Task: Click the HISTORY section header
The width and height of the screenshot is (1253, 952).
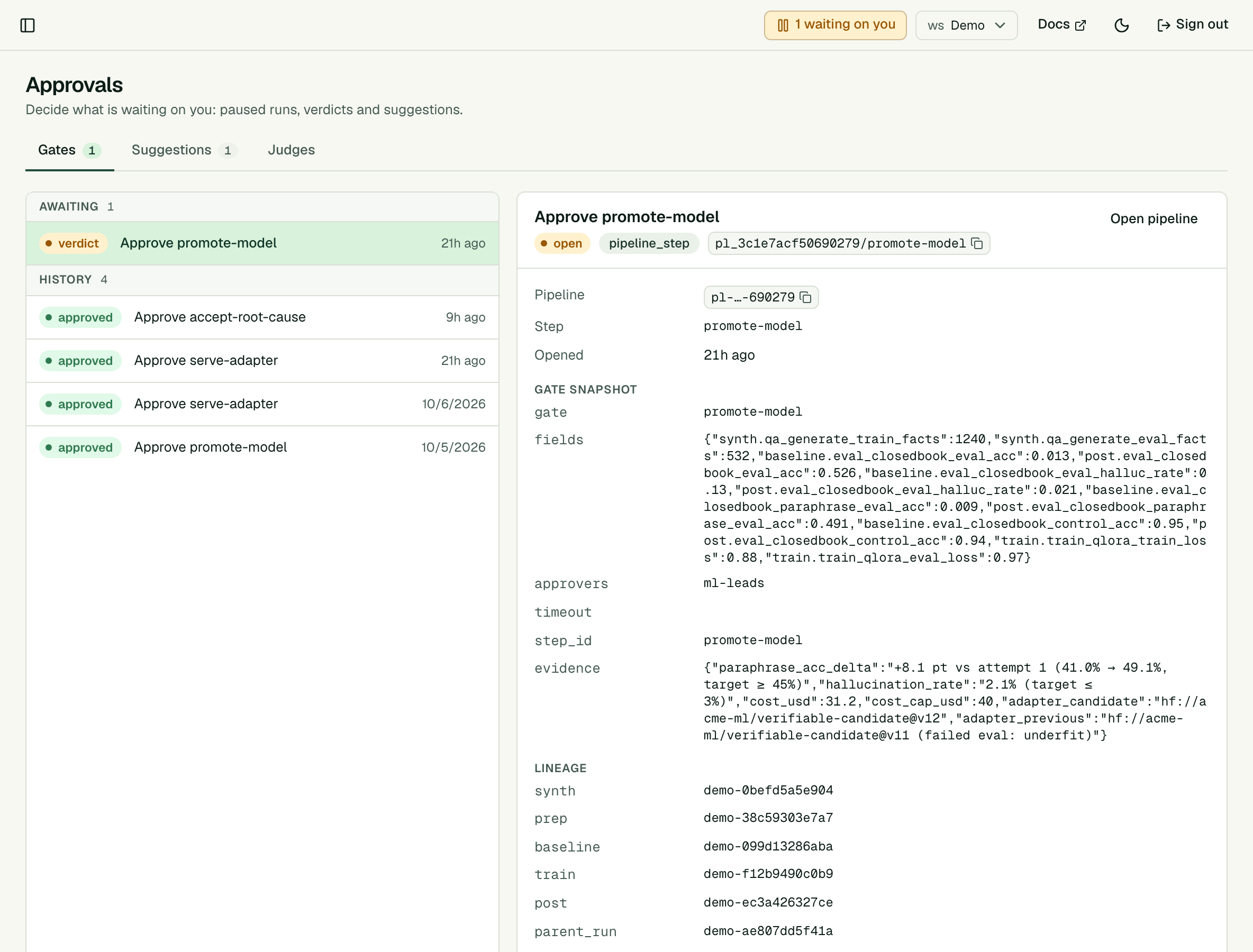Action: (x=262, y=280)
